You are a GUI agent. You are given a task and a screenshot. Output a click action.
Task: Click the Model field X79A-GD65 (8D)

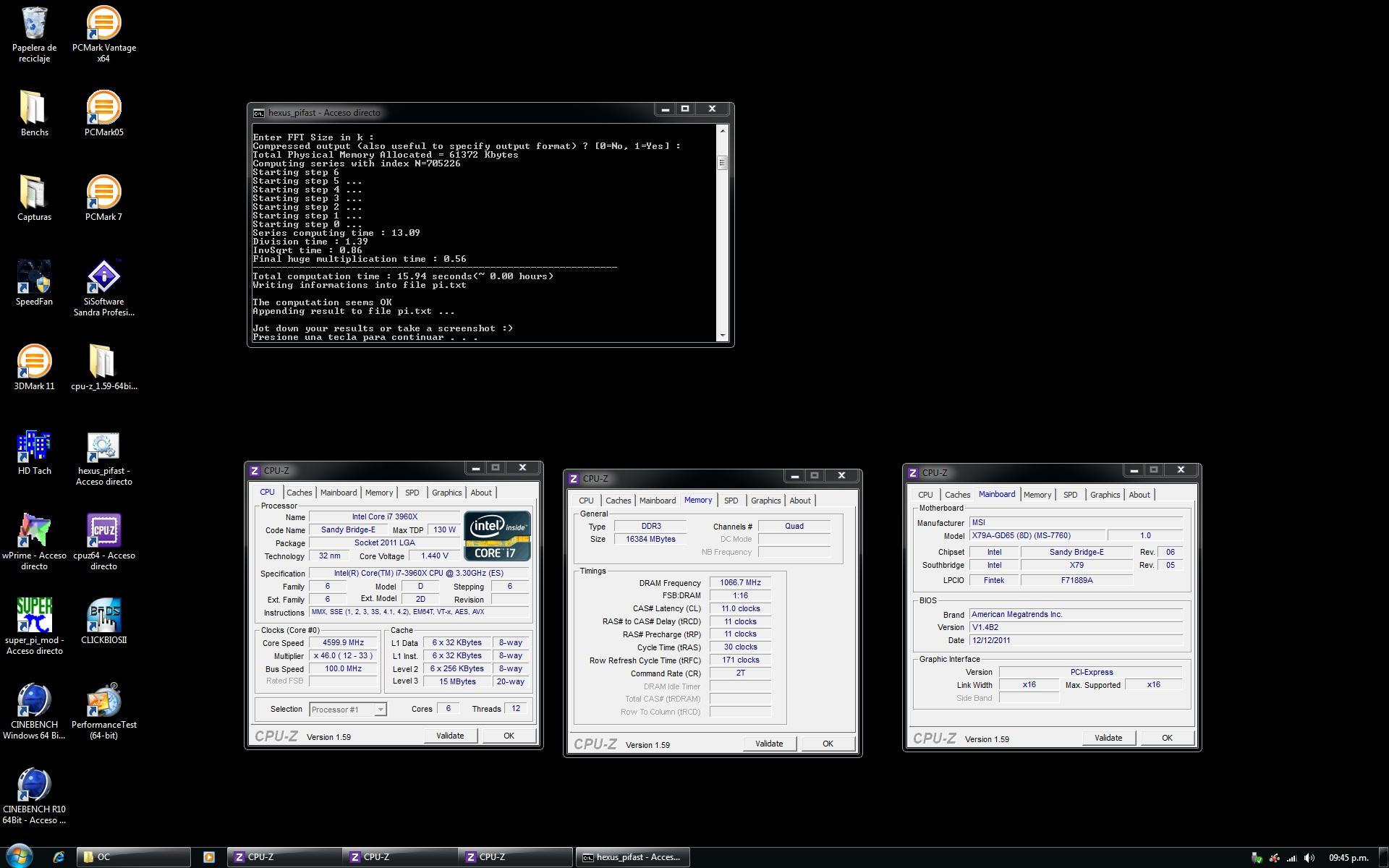coord(1037,536)
